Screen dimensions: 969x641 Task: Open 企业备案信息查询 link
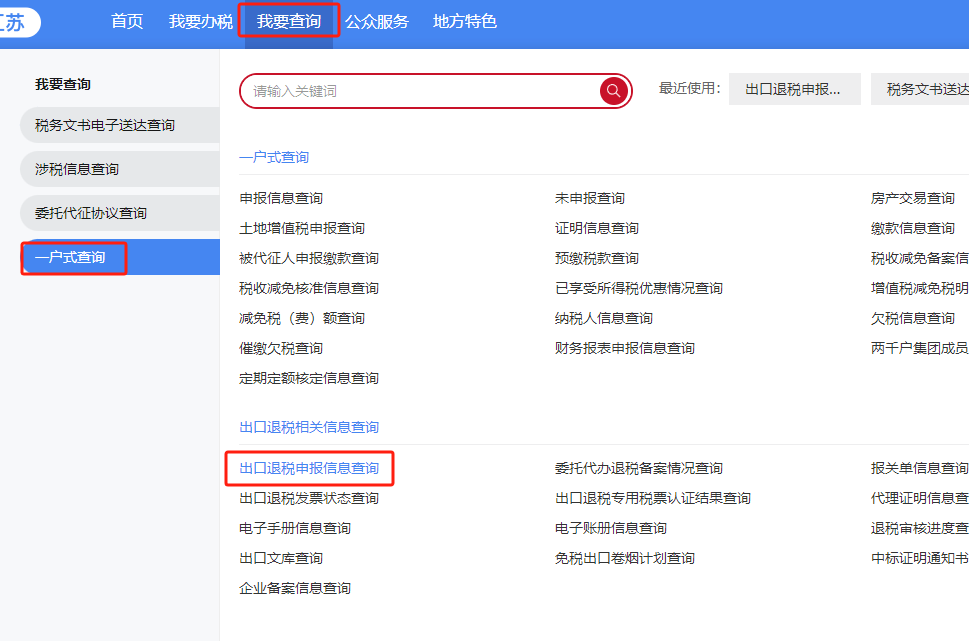[295, 588]
